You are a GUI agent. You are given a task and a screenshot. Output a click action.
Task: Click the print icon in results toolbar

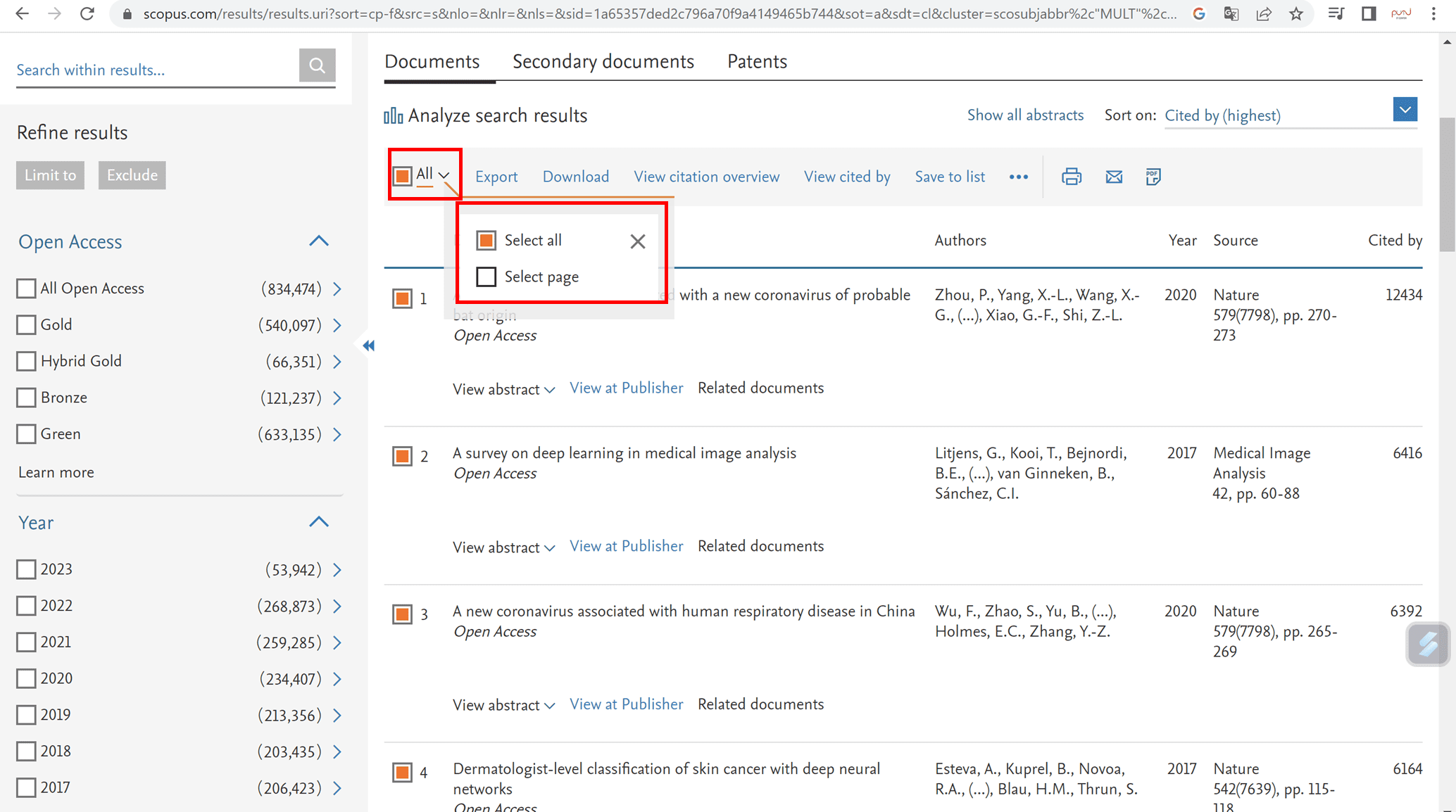[x=1071, y=177]
